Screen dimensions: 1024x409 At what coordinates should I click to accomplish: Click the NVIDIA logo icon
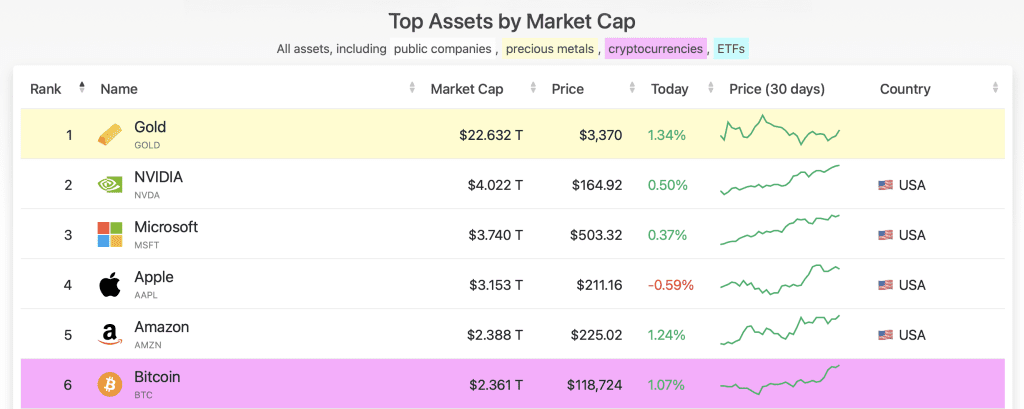coord(110,184)
